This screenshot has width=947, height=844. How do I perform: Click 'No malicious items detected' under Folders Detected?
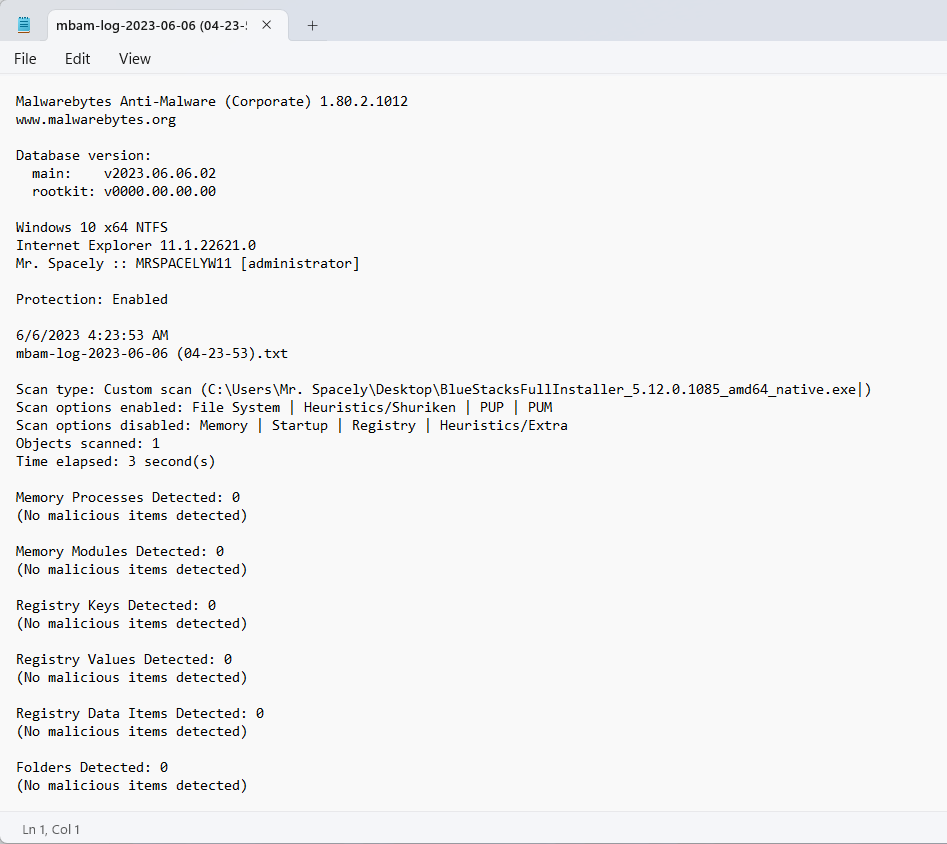tap(132, 785)
